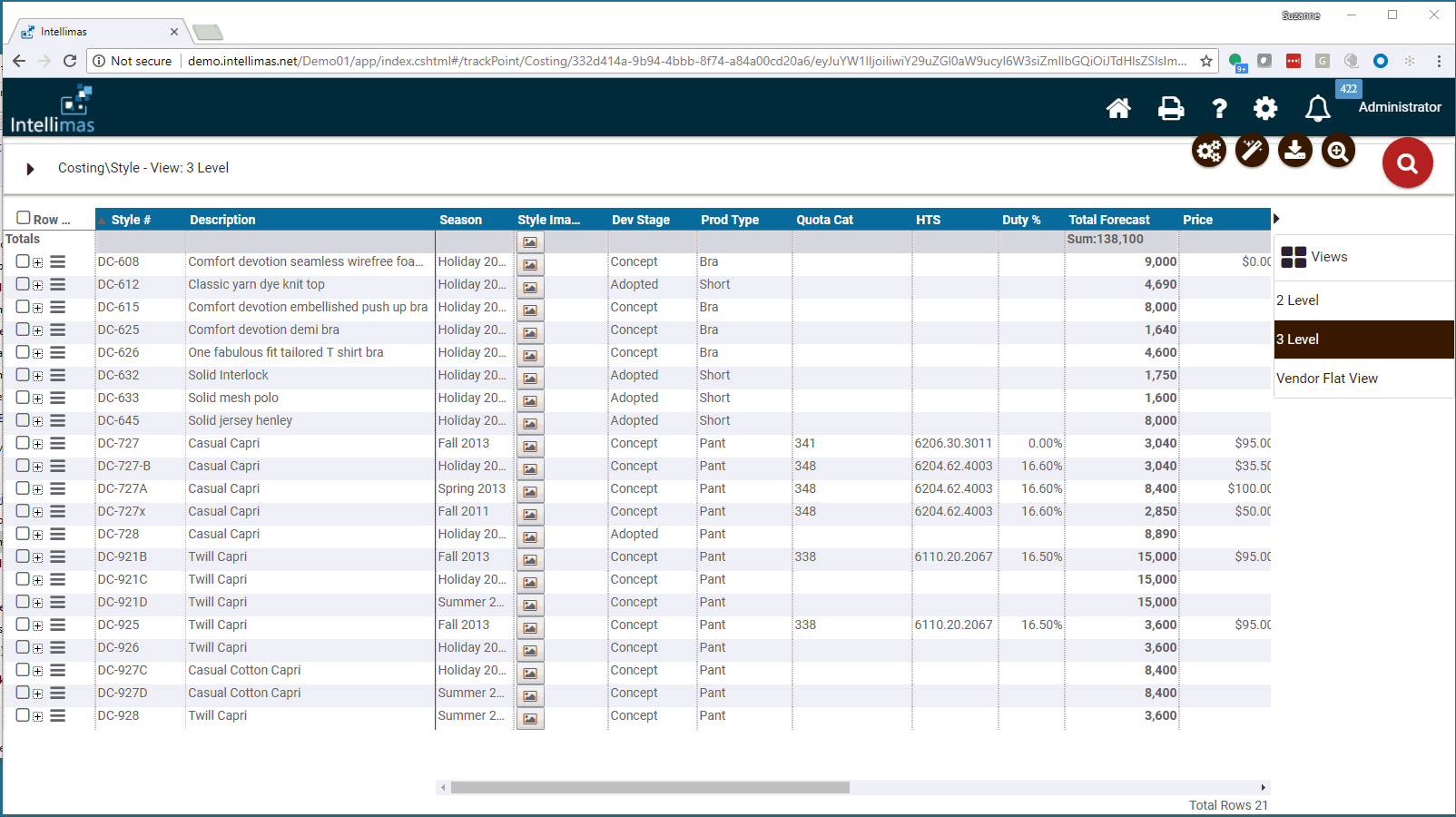This screenshot has height=817, width=1456.
Task: Click the download export icon
Action: click(x=1294, y=151)
